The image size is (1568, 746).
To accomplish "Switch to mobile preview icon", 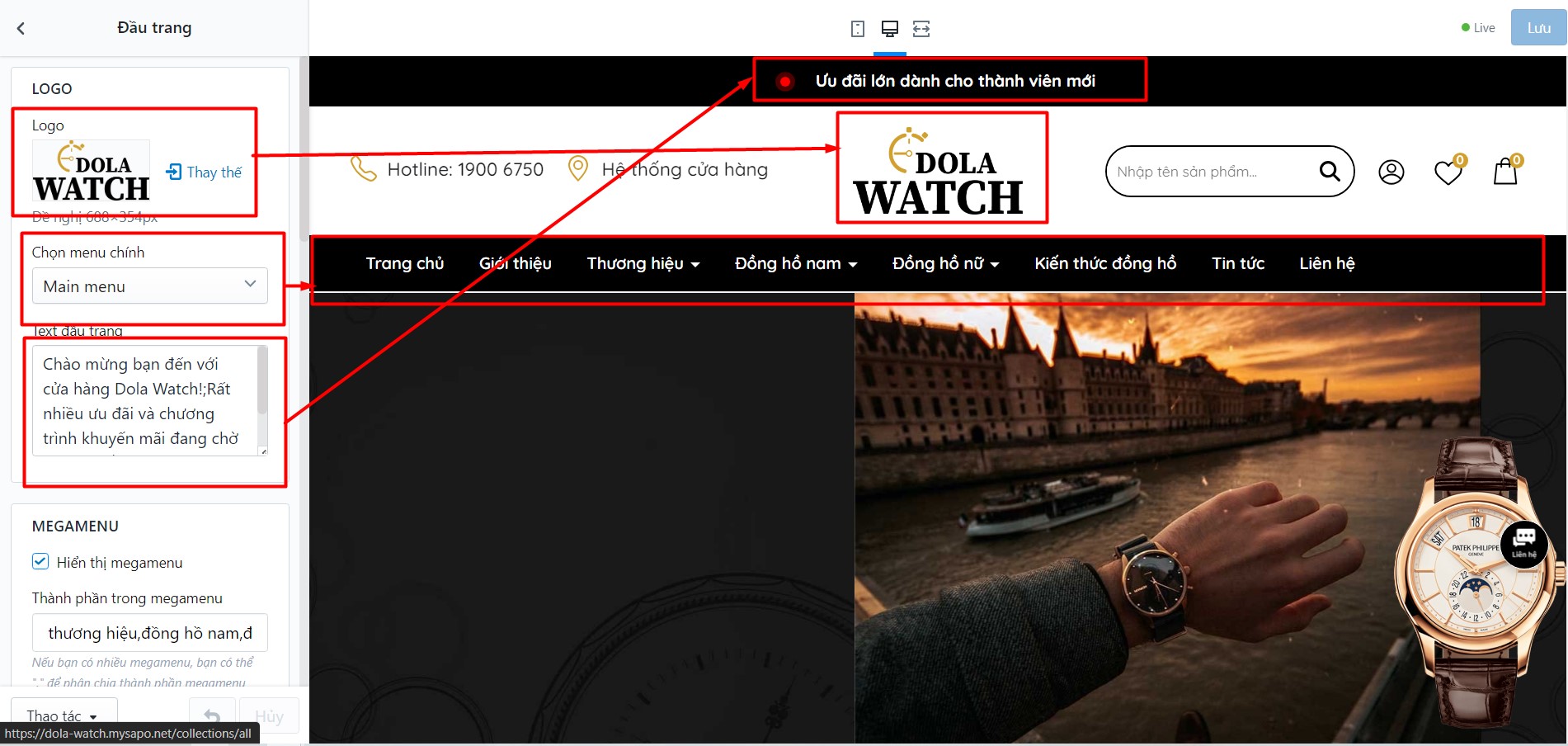I will [858, 29].
